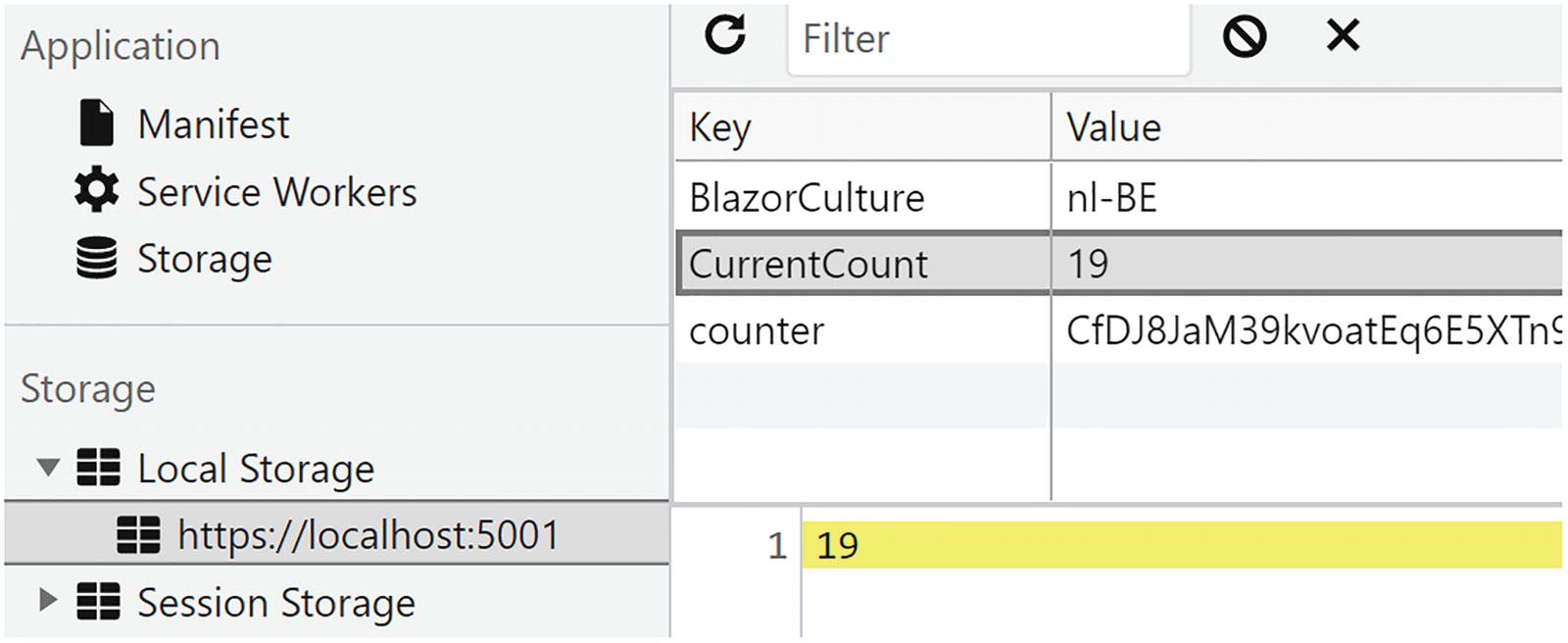
Task: Click the Session Storage grid icon
Action: pos(99,601)
